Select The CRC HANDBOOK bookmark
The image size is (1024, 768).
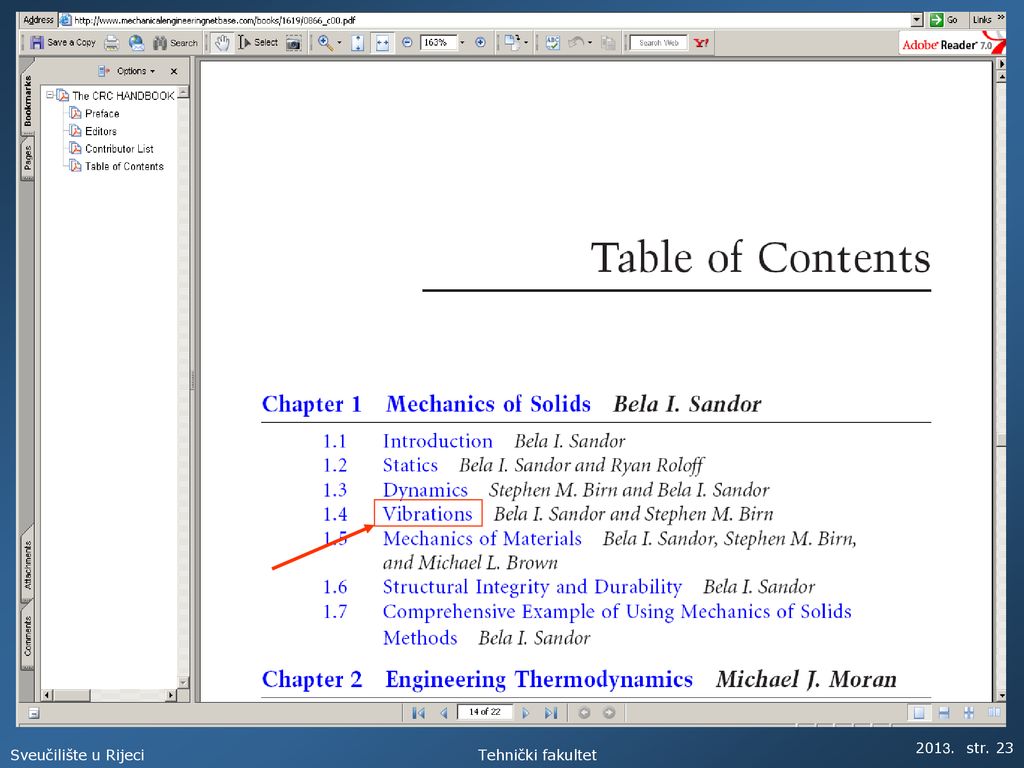123,96
